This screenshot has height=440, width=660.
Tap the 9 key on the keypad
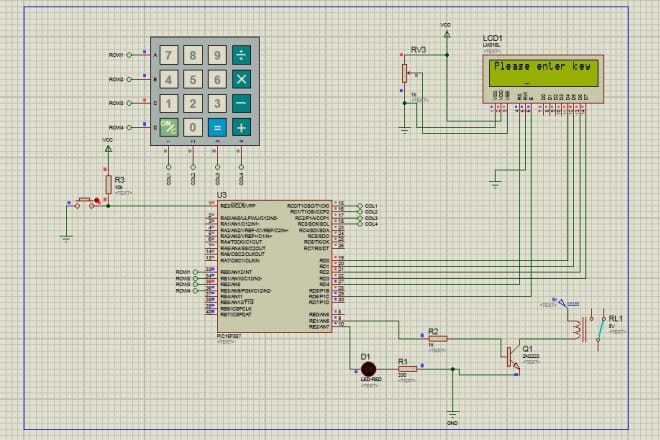(217, 55)
